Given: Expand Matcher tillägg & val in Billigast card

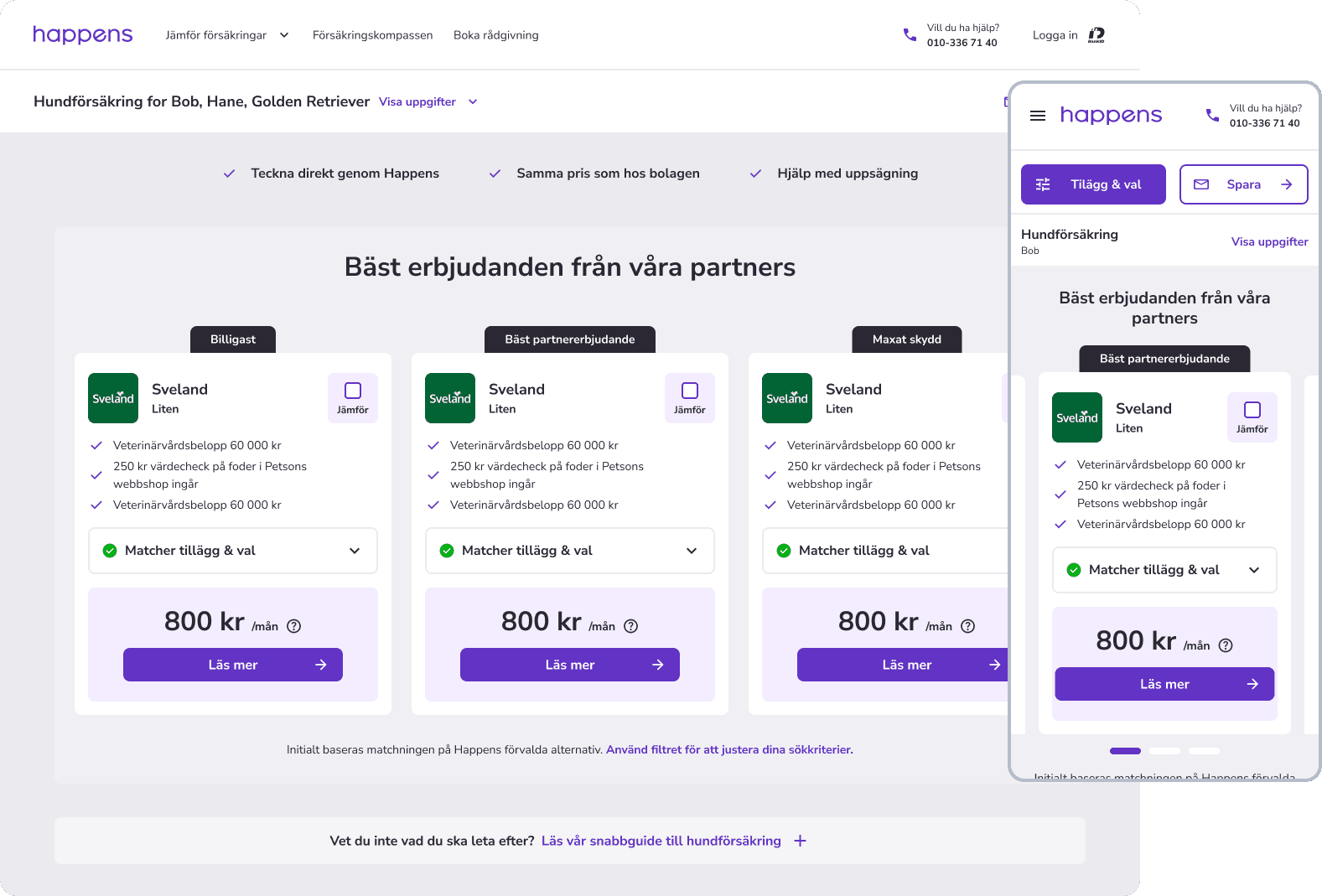Looking at the screenshot, I should point(233,551).
